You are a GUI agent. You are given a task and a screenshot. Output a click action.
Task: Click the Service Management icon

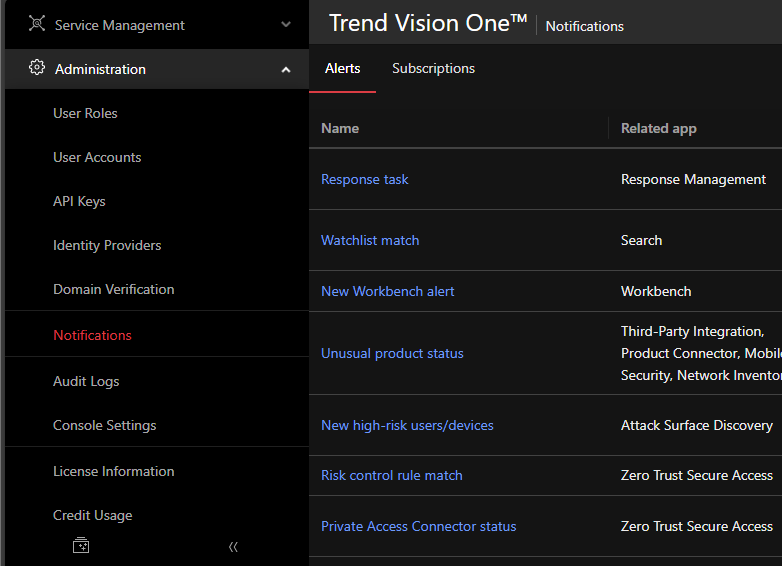37,24
